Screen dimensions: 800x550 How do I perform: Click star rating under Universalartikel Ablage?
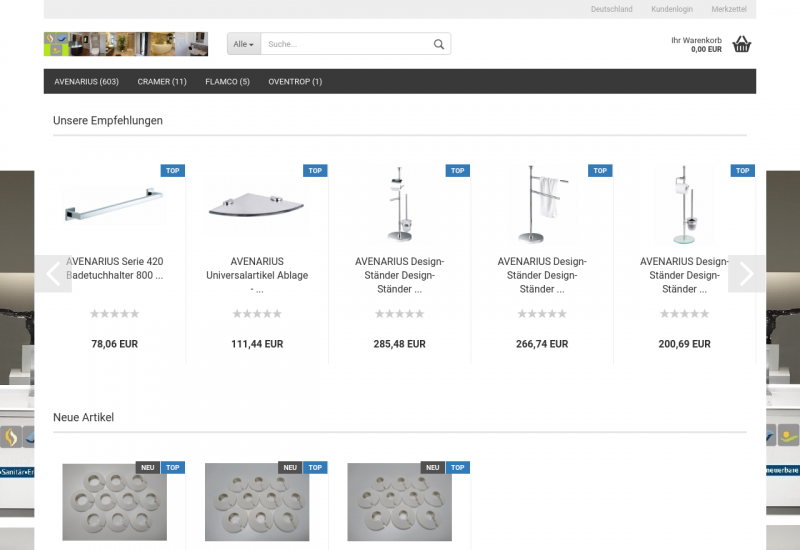coord(257,314)
